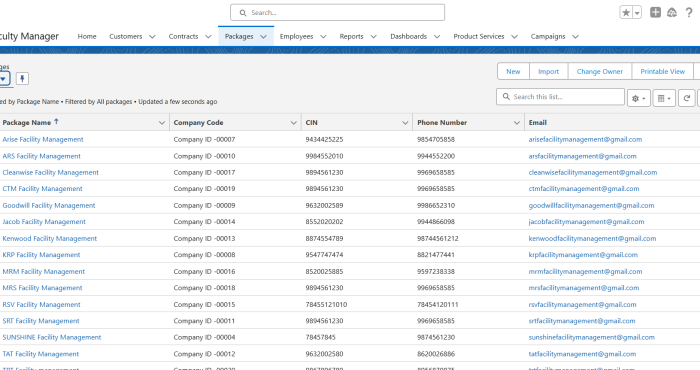Screen dimensions: 700x370
Task: Expand the Reports tab chevron
Action: (x=374, y=37)
